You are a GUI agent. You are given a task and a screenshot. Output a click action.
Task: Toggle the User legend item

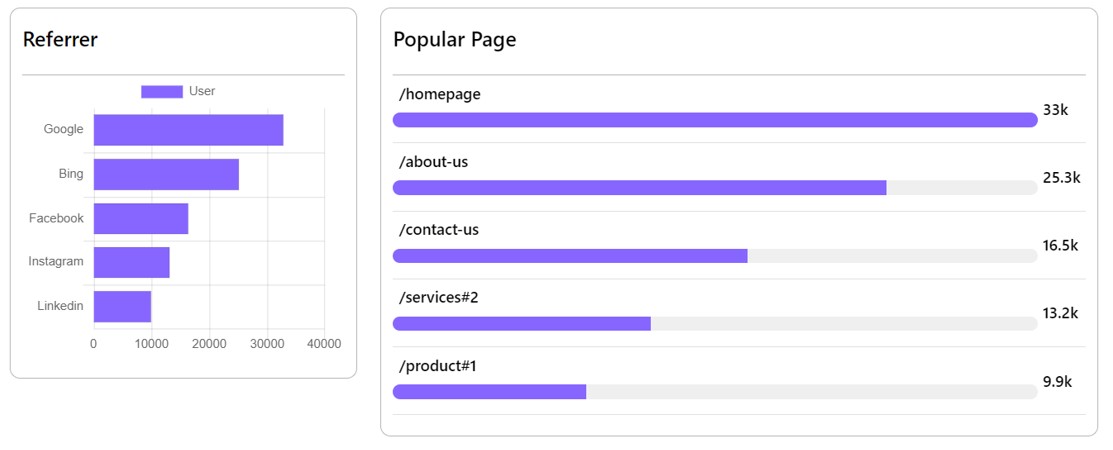178,92
